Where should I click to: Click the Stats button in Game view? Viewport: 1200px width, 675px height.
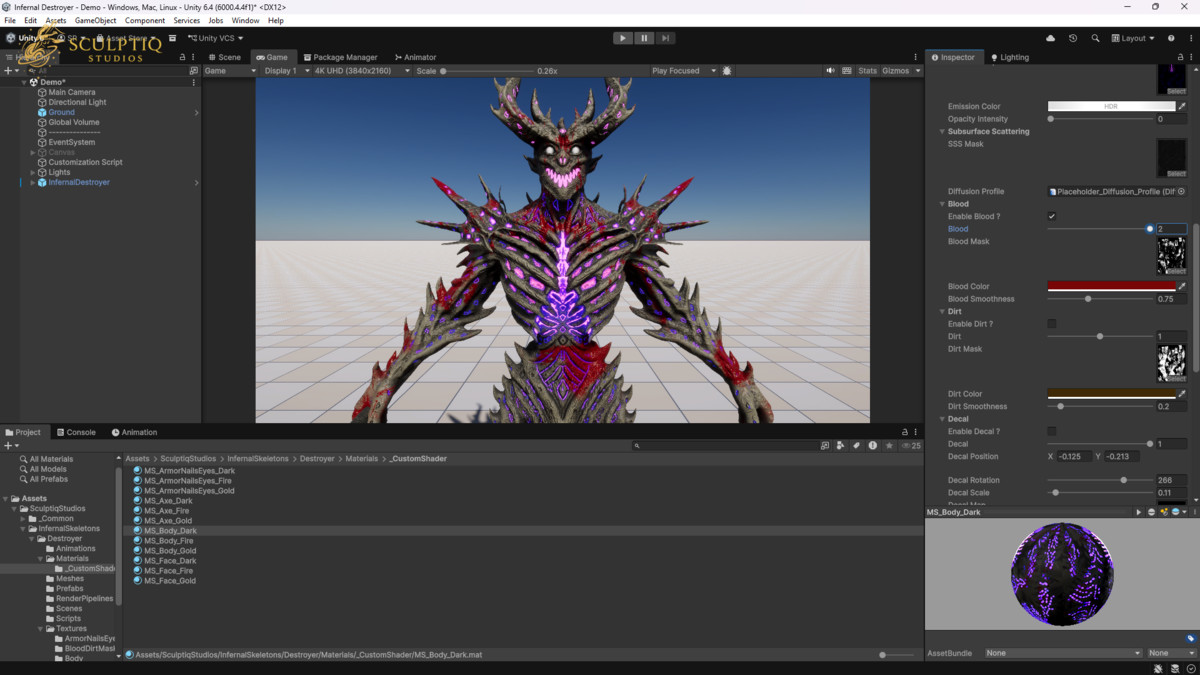click(x=867, y=71)
